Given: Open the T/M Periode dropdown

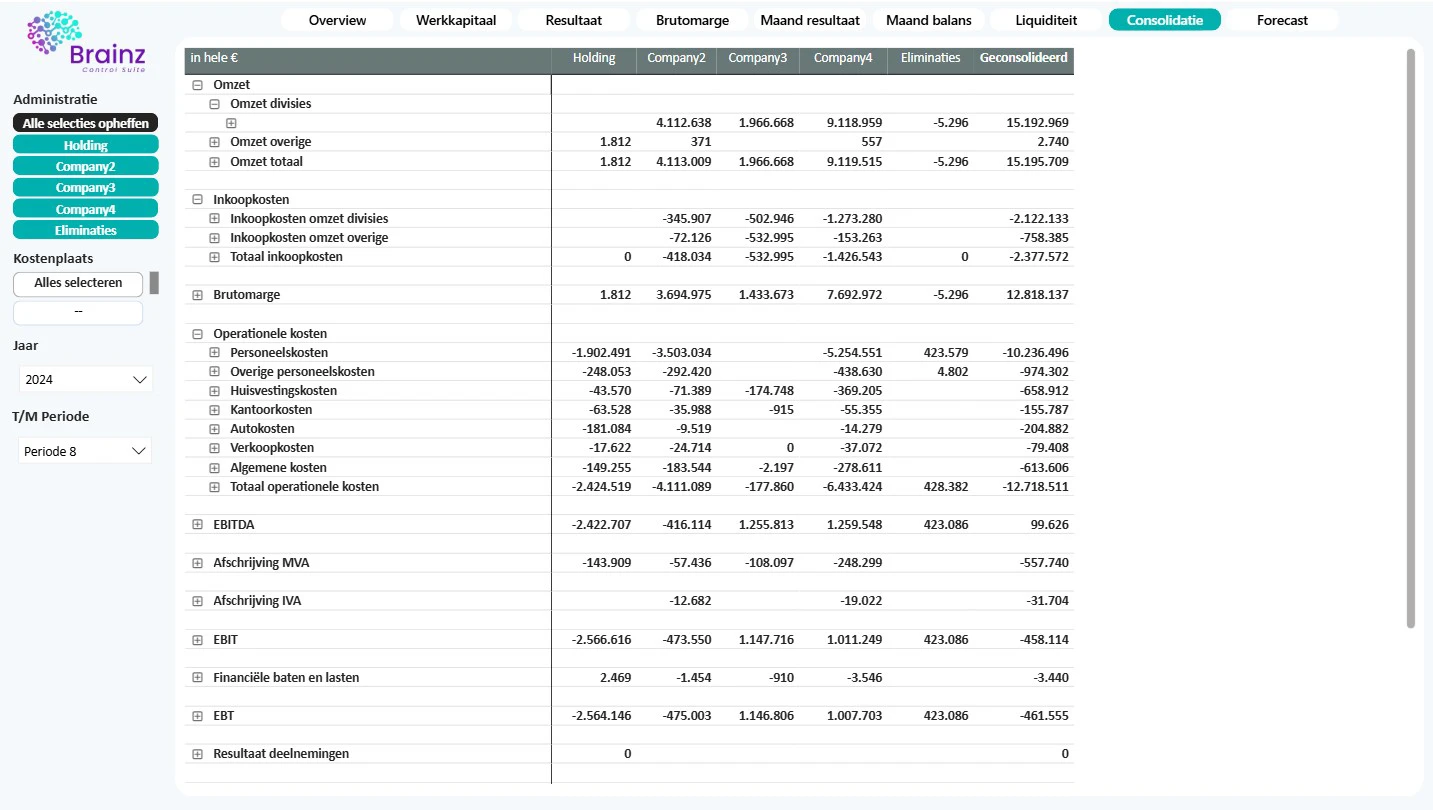Looking at the screenshot, I should pos(85,451).
